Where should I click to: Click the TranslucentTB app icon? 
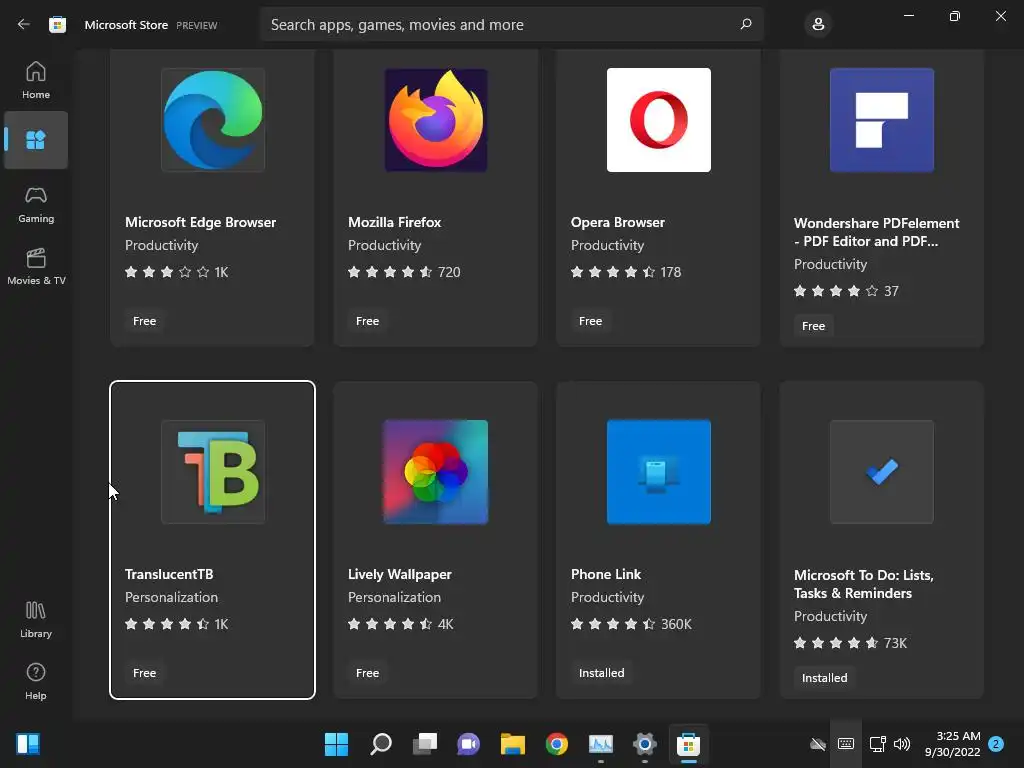coord(213,472)
